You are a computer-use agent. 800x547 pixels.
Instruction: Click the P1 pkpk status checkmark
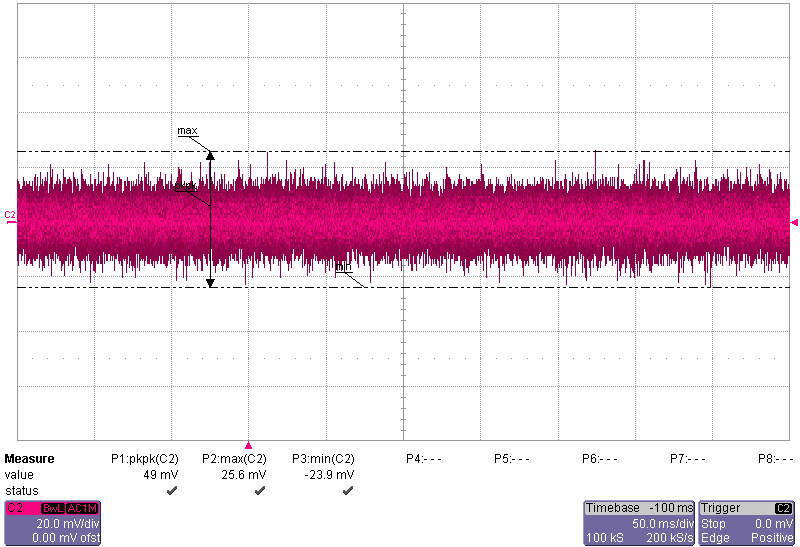pos(171,491)
